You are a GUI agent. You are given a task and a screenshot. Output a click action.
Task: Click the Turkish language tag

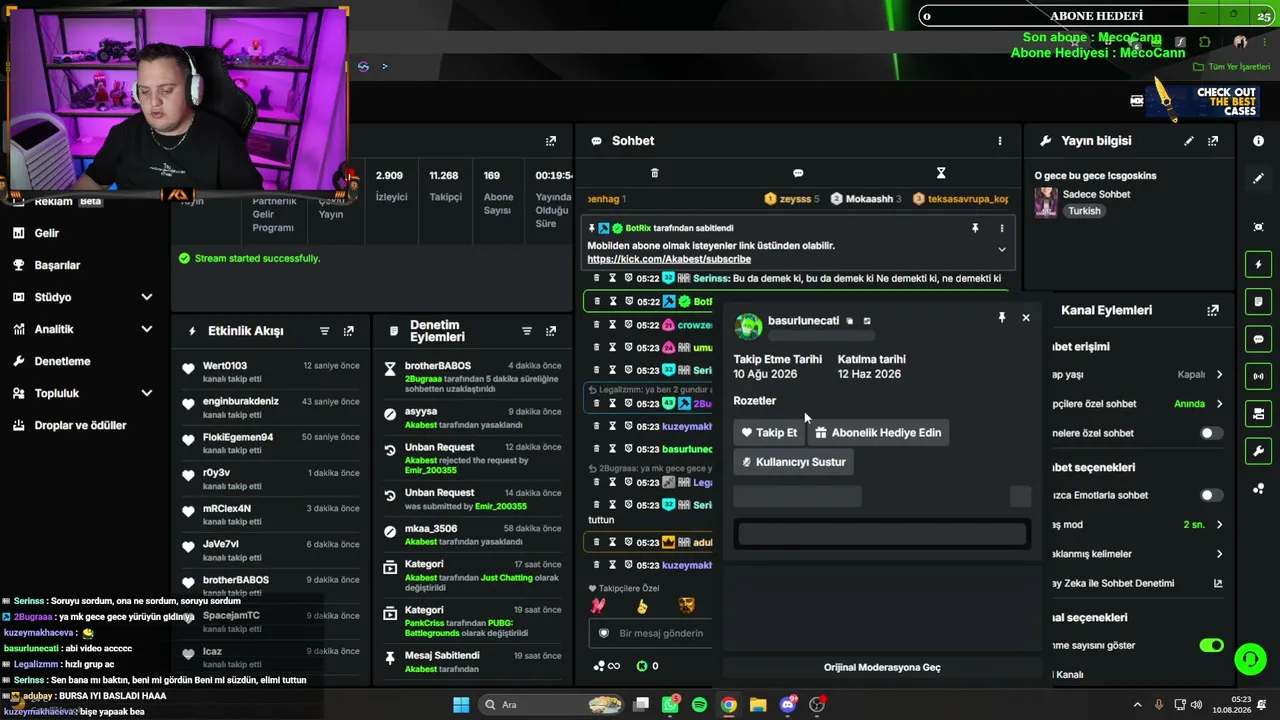pos(1084,211)
